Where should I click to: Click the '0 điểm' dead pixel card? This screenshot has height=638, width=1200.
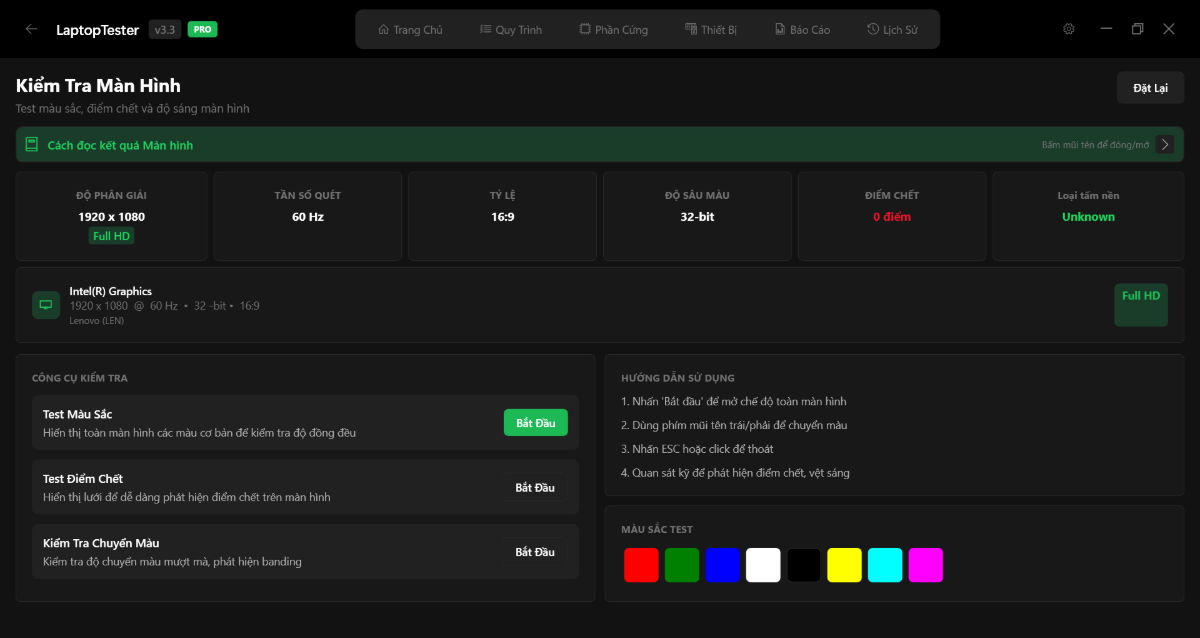(x=891, y=216)
